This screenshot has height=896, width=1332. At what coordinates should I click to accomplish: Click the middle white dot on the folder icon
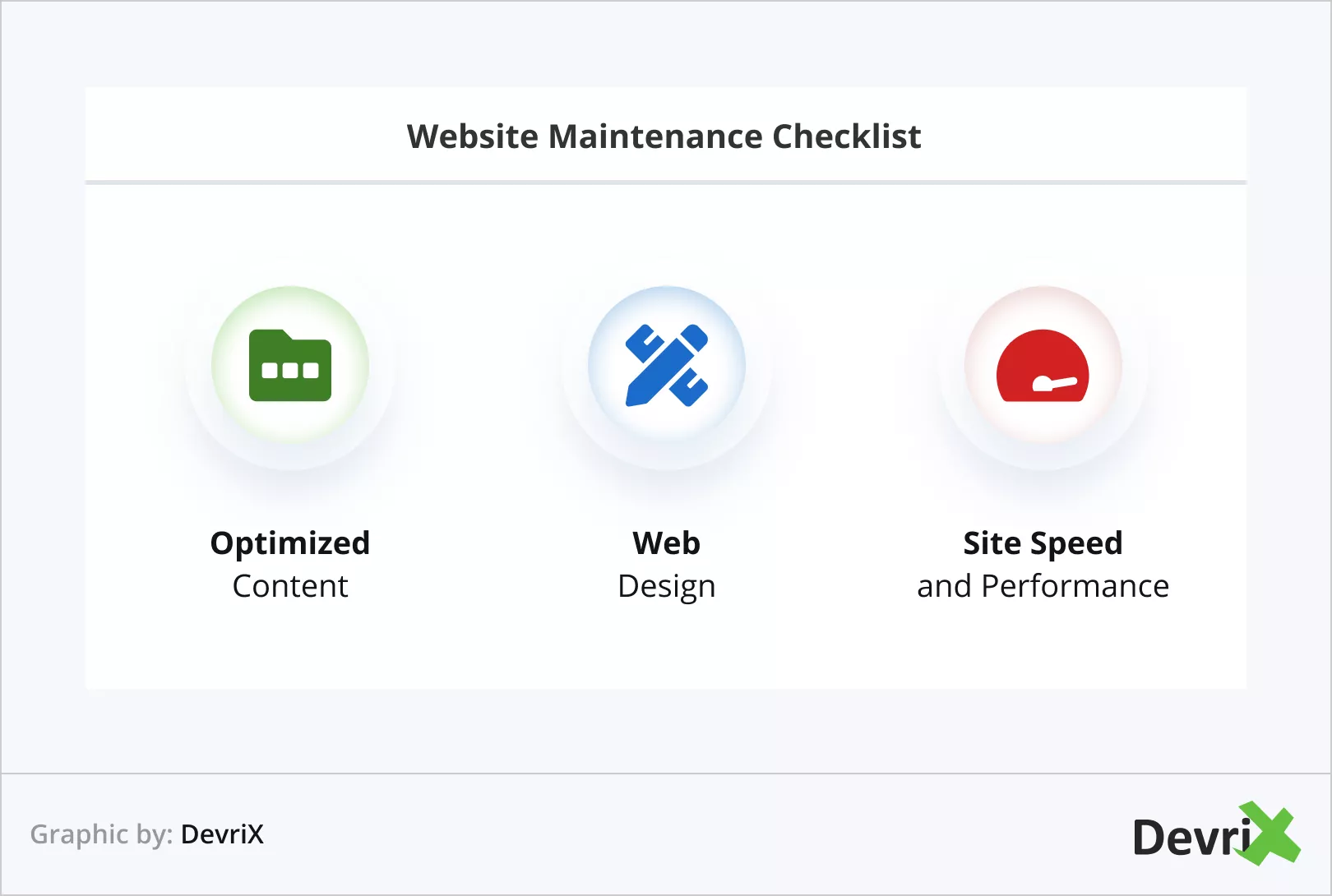point(290,371)
